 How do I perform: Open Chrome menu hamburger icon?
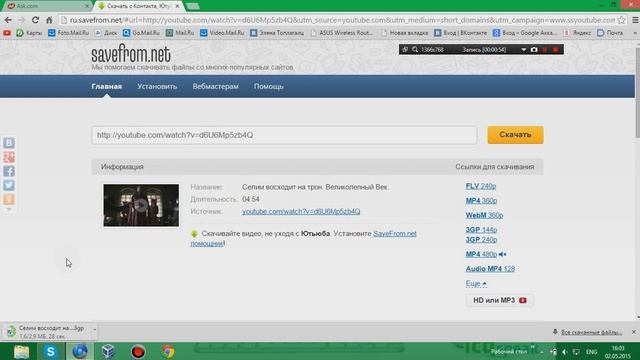pos(635,20)
